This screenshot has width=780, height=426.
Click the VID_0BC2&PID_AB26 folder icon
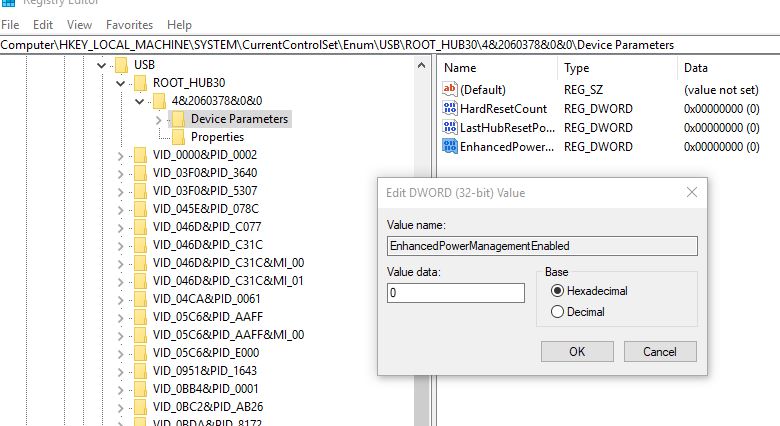[140, 407]
